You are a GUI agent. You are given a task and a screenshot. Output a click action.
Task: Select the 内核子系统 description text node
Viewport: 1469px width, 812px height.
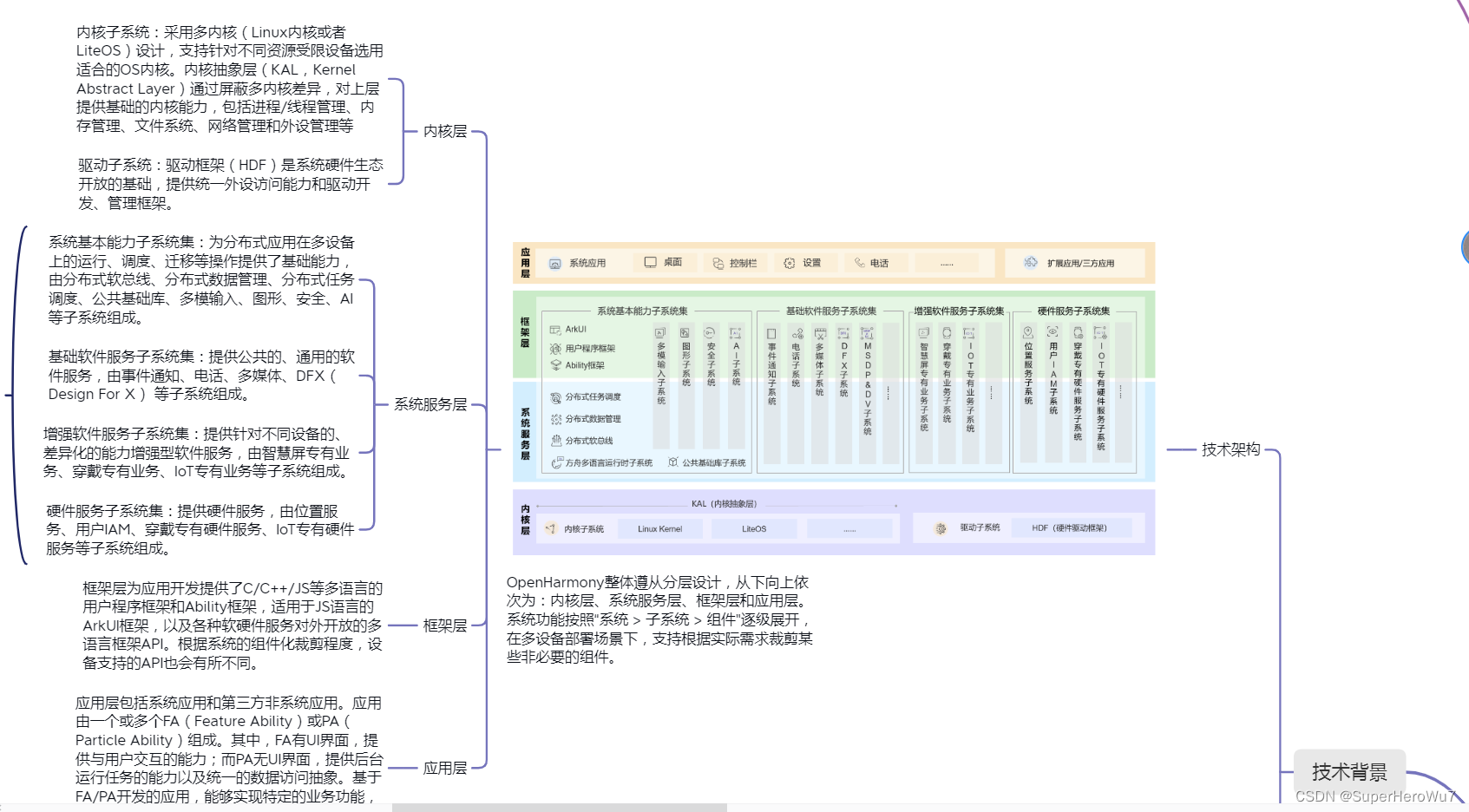(x=229, y=79)
